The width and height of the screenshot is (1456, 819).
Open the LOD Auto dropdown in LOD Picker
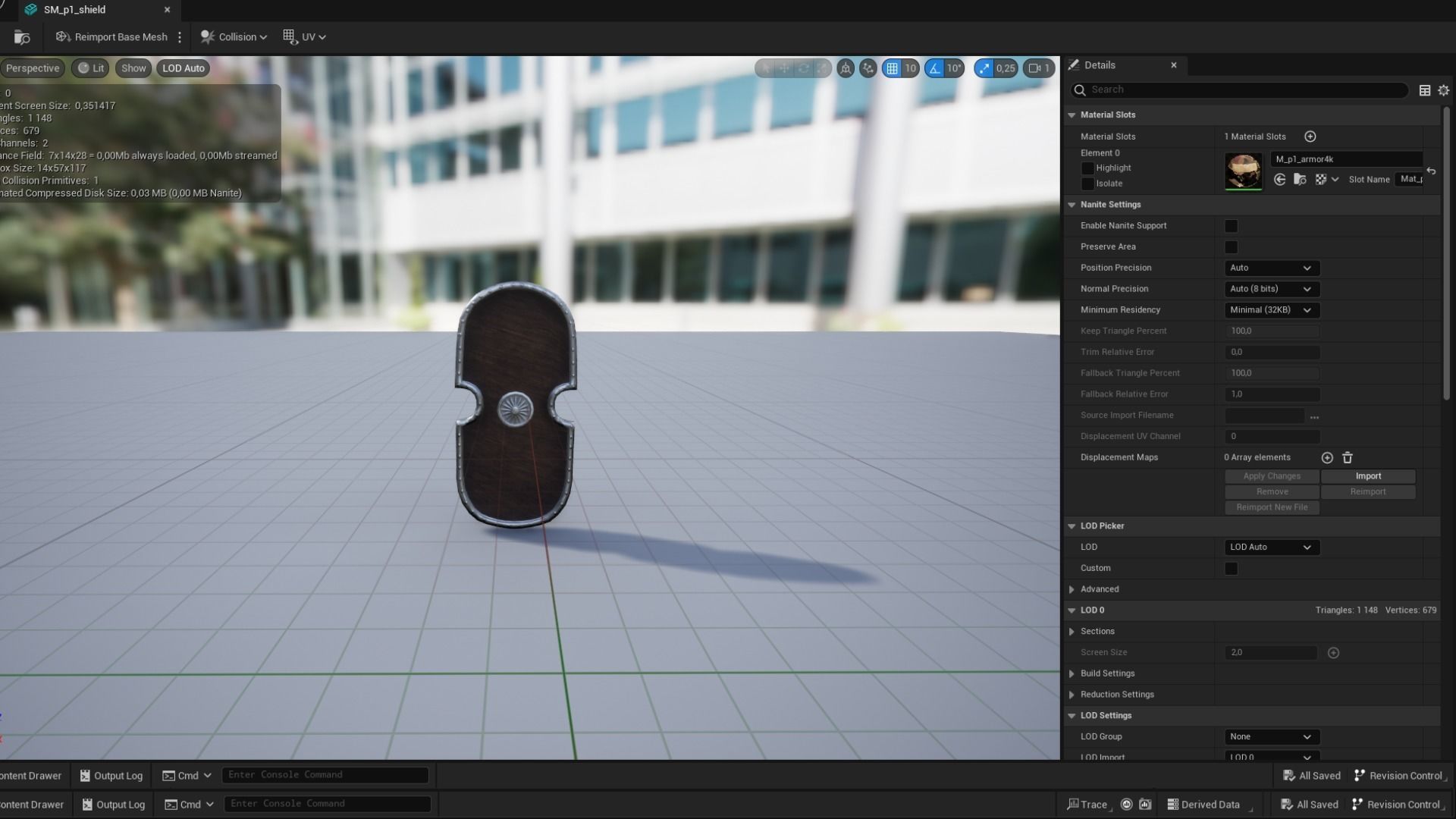[1271, 548]
